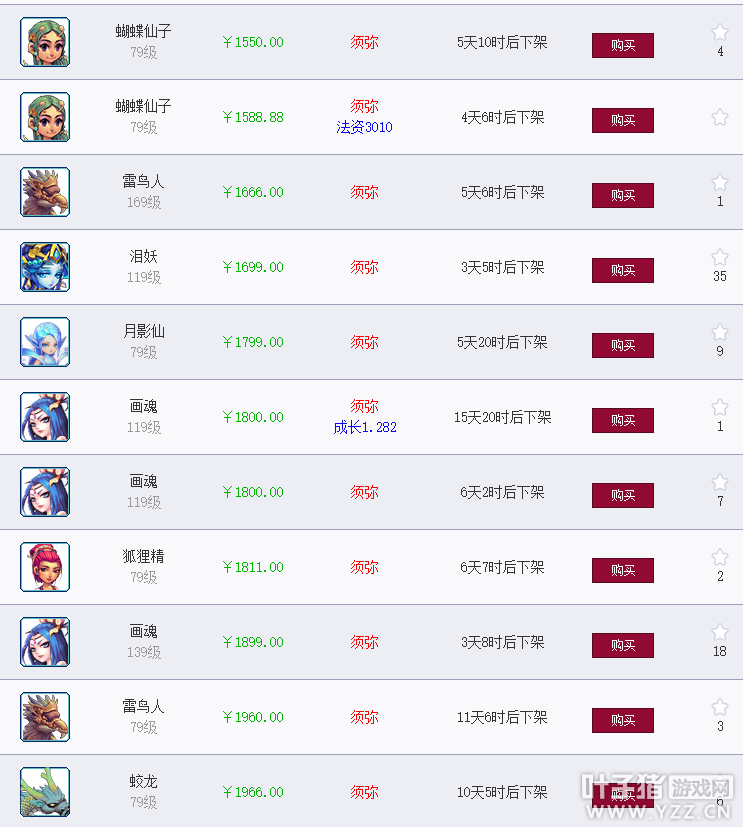Click the 139级 画魂 portrait icon
The width and height of the screenshot is (743, 827).
[x=45, y=642]
